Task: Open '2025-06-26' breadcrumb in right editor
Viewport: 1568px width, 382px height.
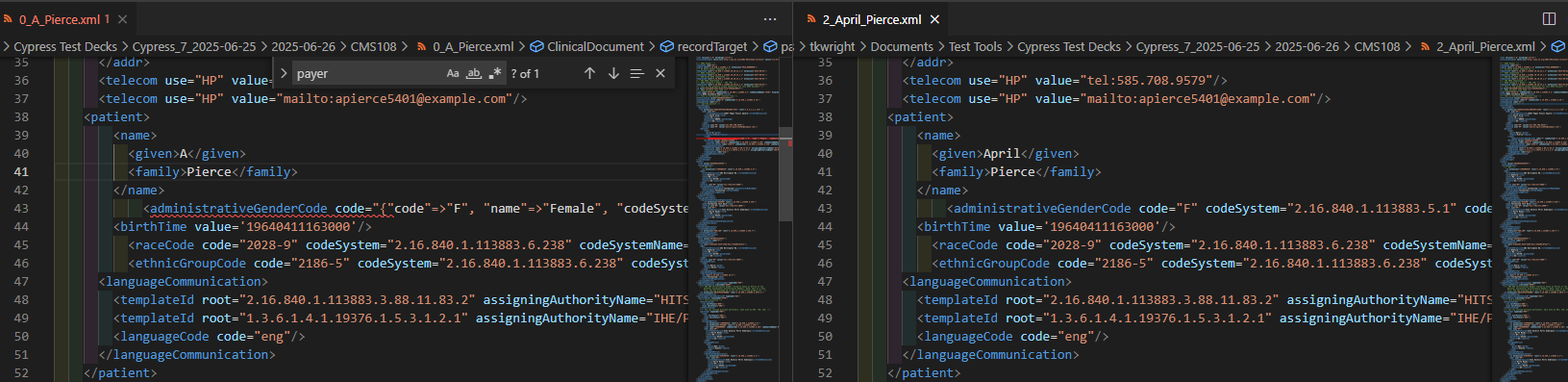Action: [1307, 46]
